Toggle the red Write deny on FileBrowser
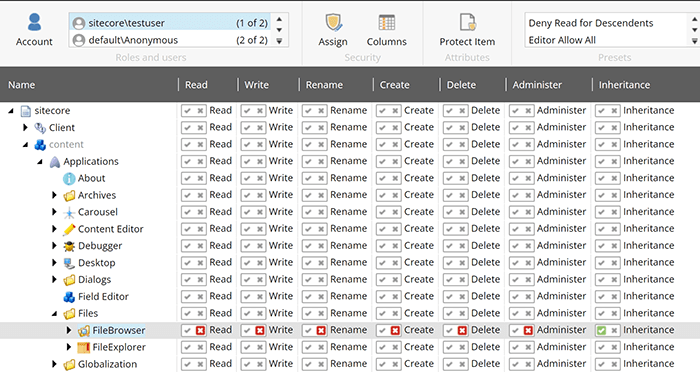The width and height of the screenshot is (700, 372). (260, 330)
